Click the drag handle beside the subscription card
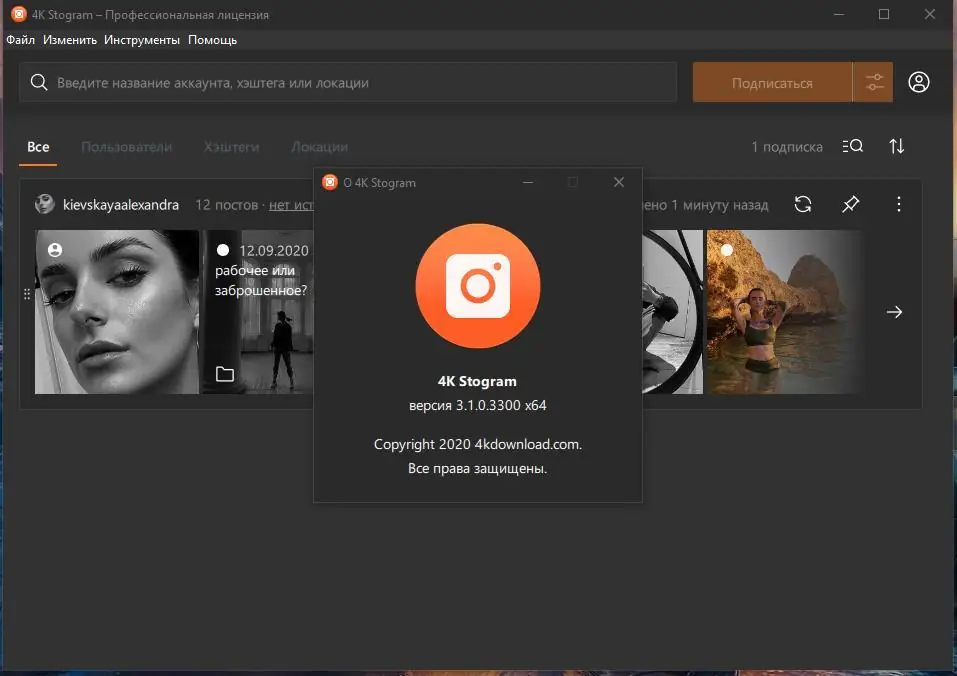The image size is (957, 676). pos(24,294)
